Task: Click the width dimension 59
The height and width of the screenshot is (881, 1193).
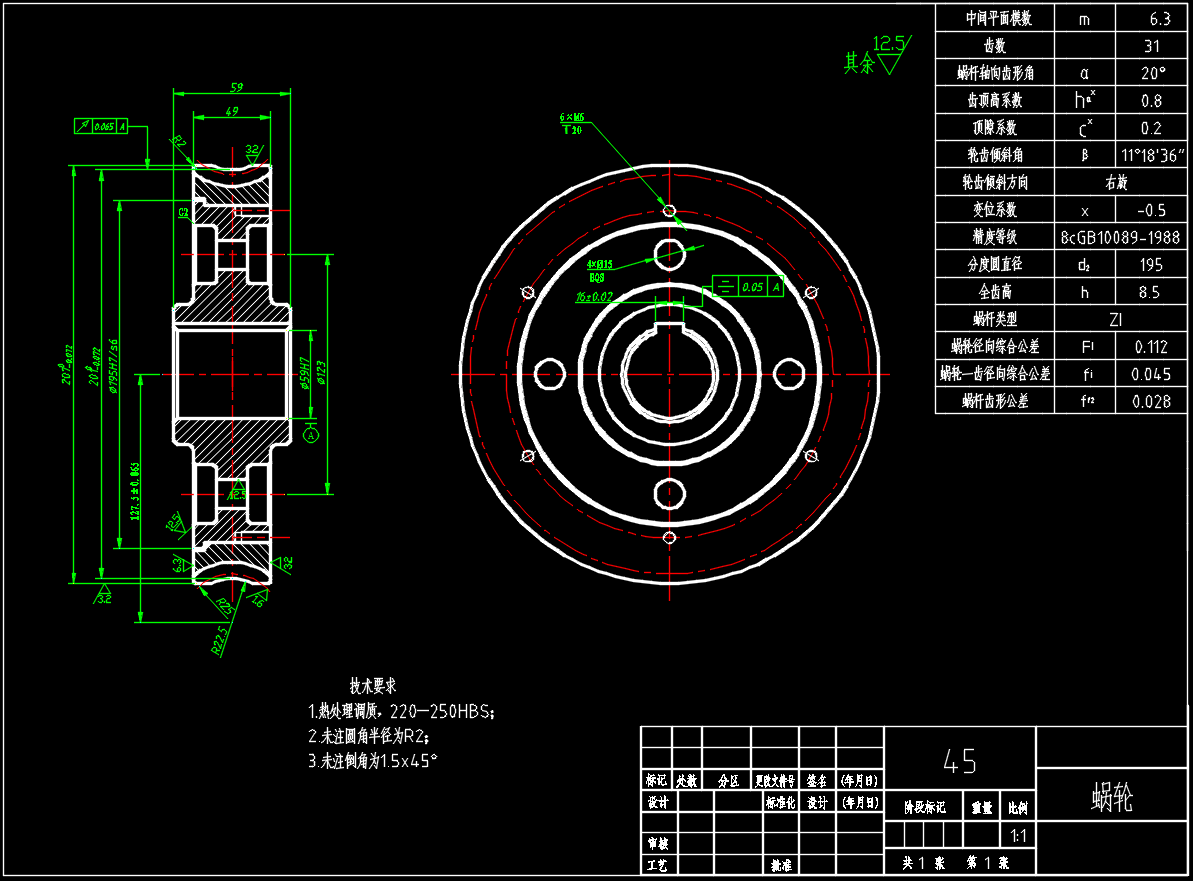Action: [x=237, y=87]
